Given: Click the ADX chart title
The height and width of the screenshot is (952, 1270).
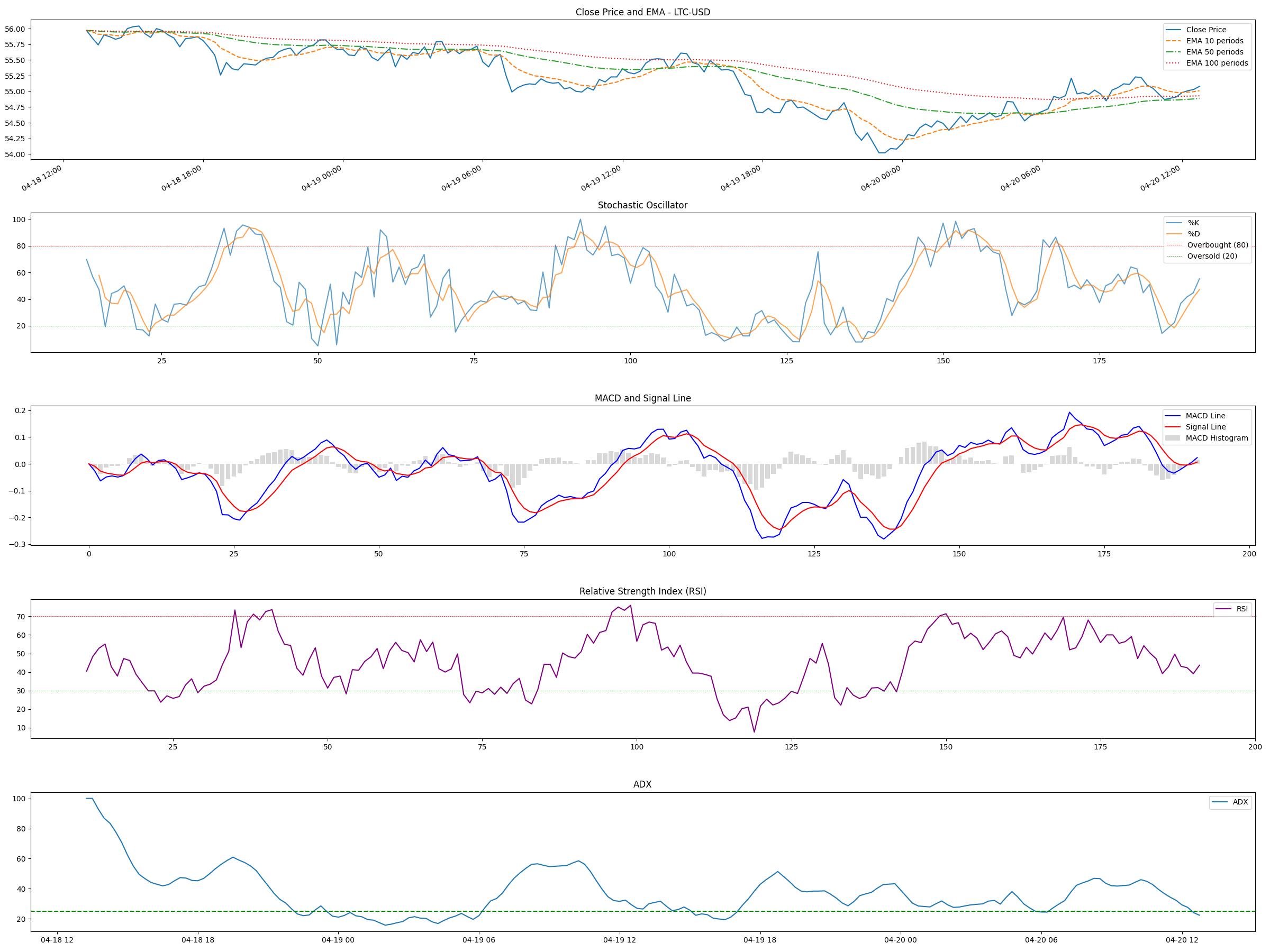Looking at the screenshot, I should (x=642, y=784).
